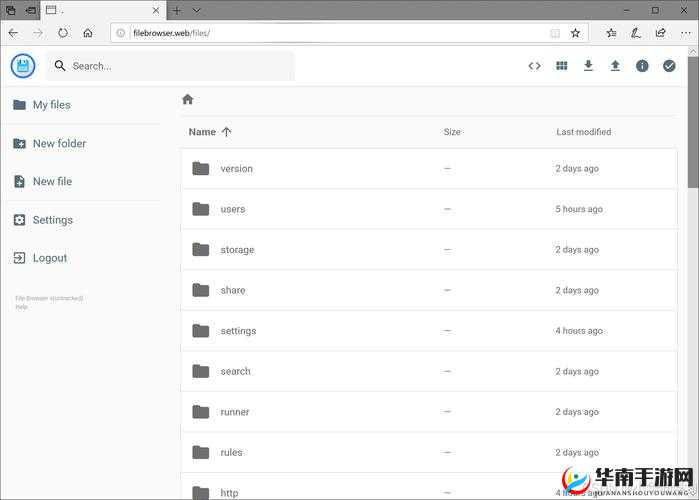Click the Help link in sidebar

click(21, 307)
